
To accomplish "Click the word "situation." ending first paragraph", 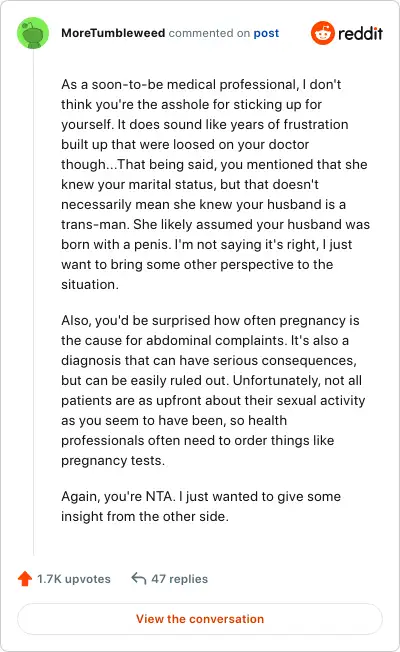I will [90, 284].
